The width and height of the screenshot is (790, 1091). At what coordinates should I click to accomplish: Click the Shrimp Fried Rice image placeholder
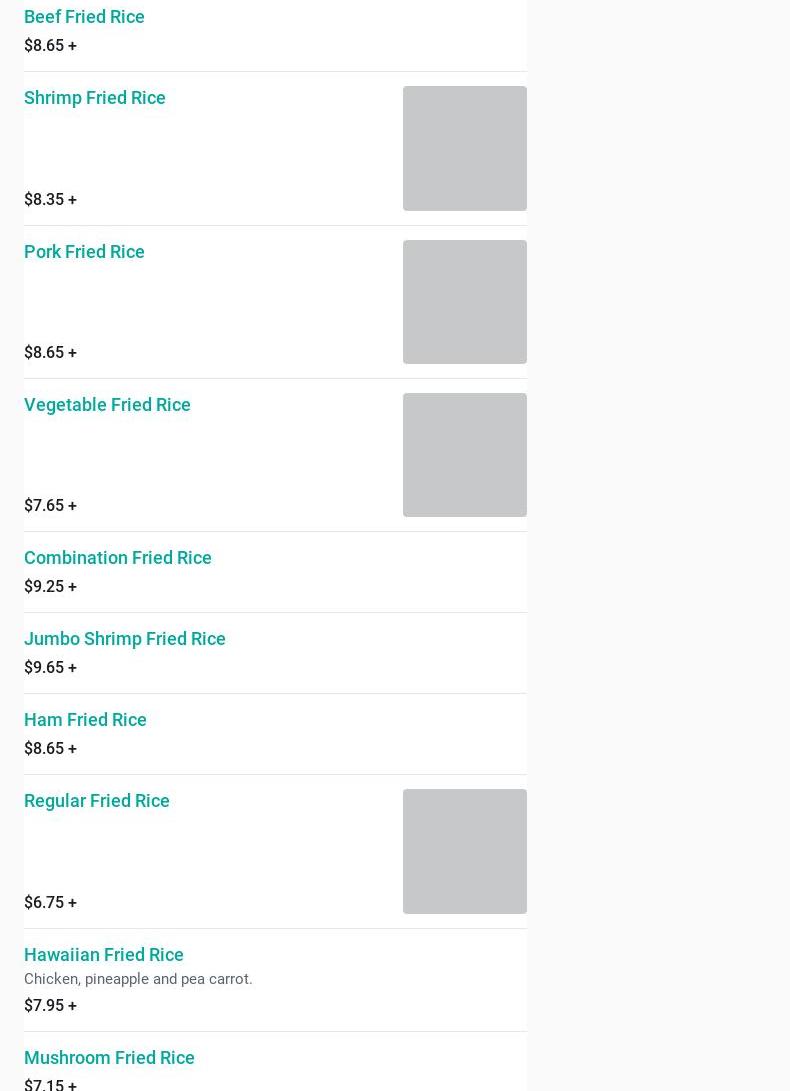464,149
